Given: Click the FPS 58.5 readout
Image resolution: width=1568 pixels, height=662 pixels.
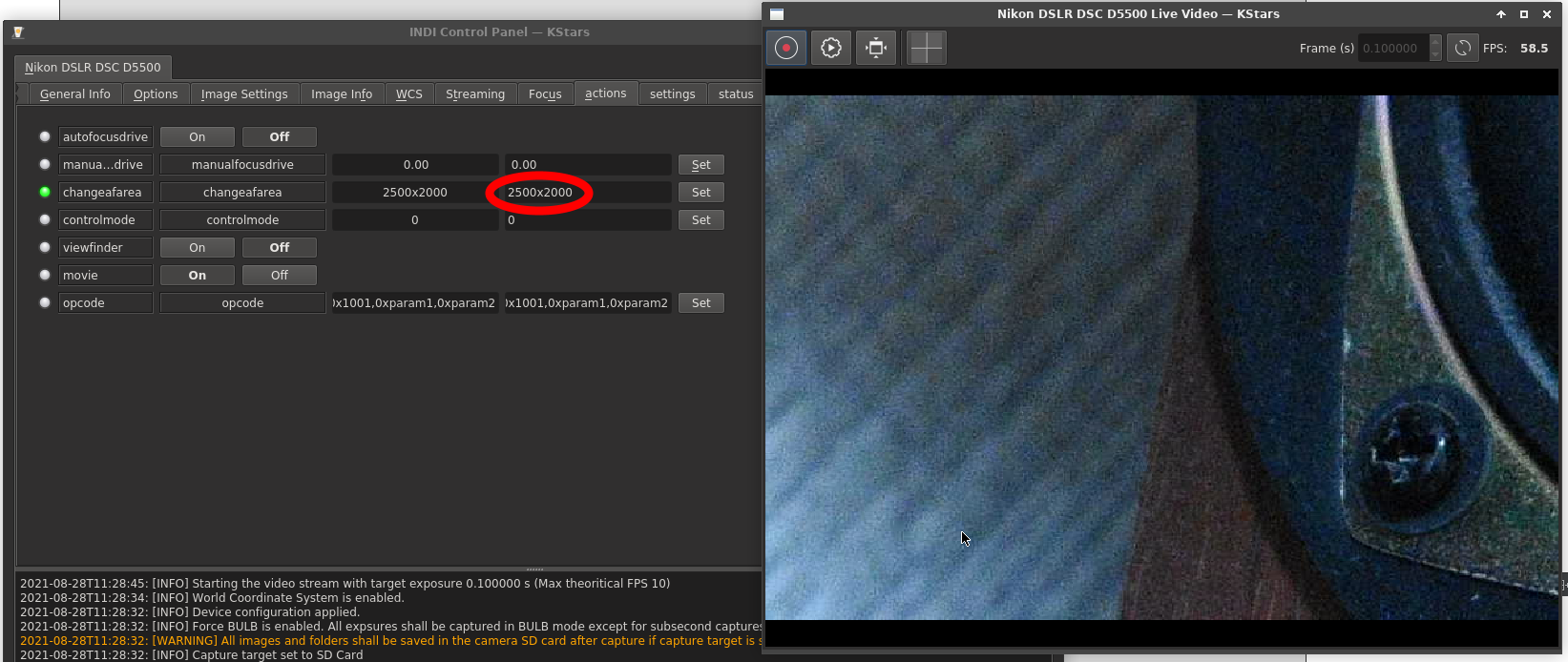Looking at the screenshot, I should (x=1534, y=49).
